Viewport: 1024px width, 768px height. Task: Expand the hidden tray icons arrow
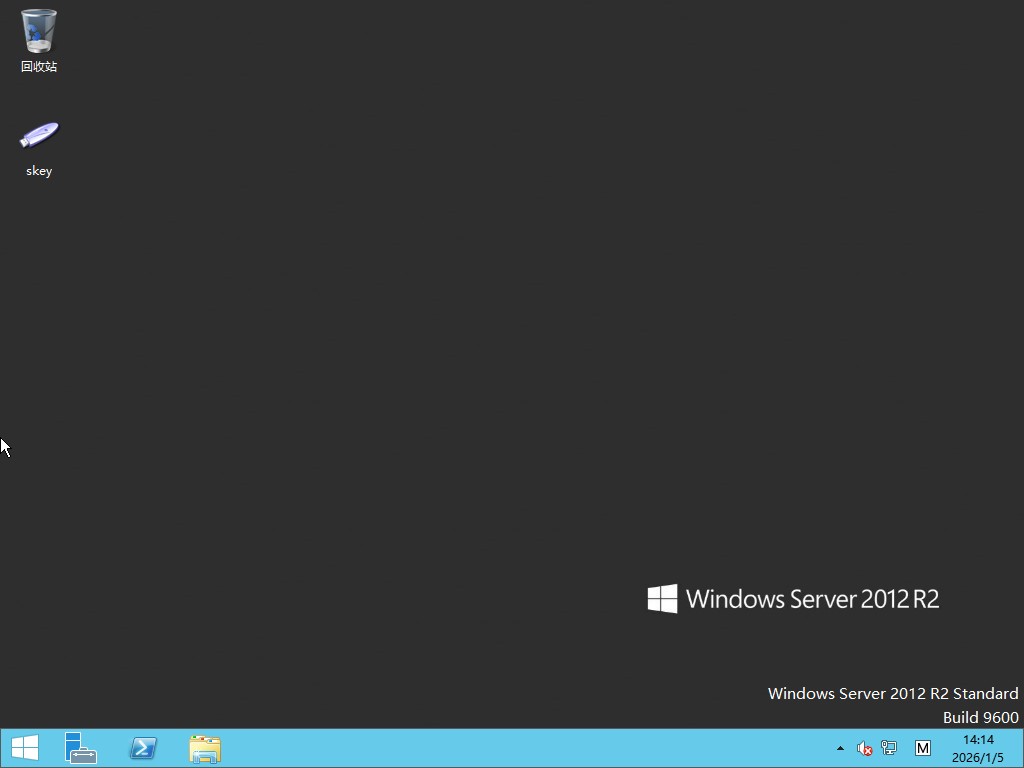tap(840, 748)
